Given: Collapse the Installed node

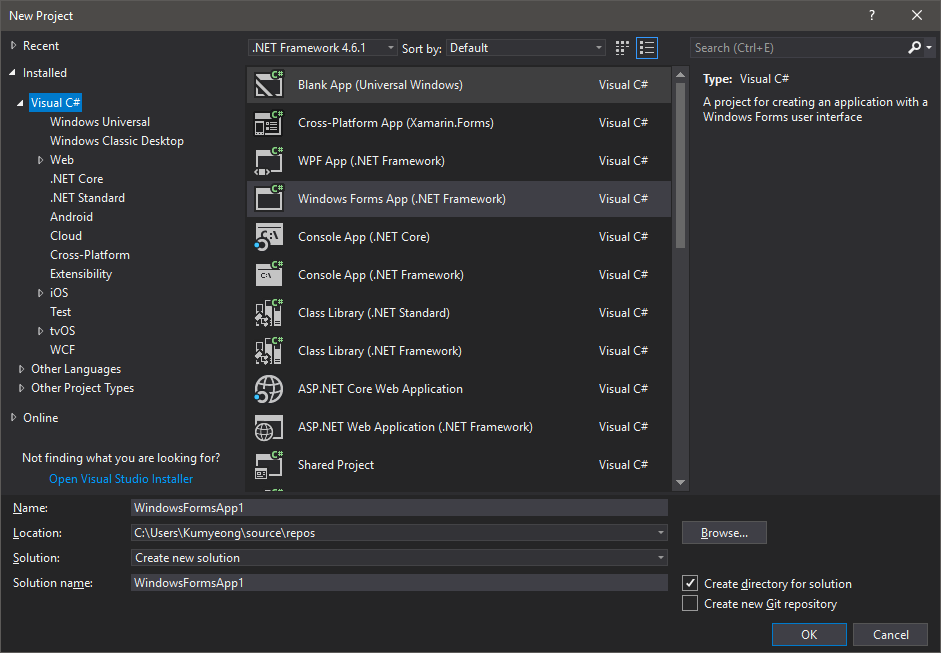Looking at the screenshot, I should (13, 73).
